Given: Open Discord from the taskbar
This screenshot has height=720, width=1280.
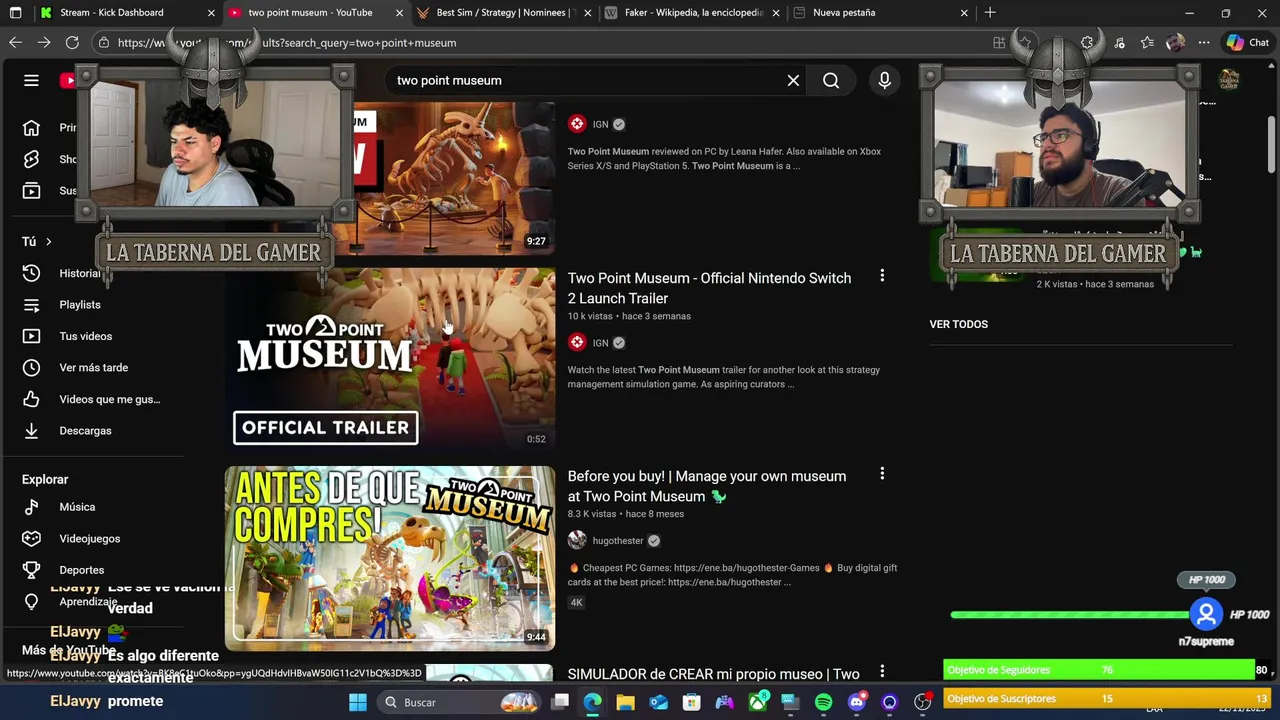Looking at the screenshot, I should point(856,702).
